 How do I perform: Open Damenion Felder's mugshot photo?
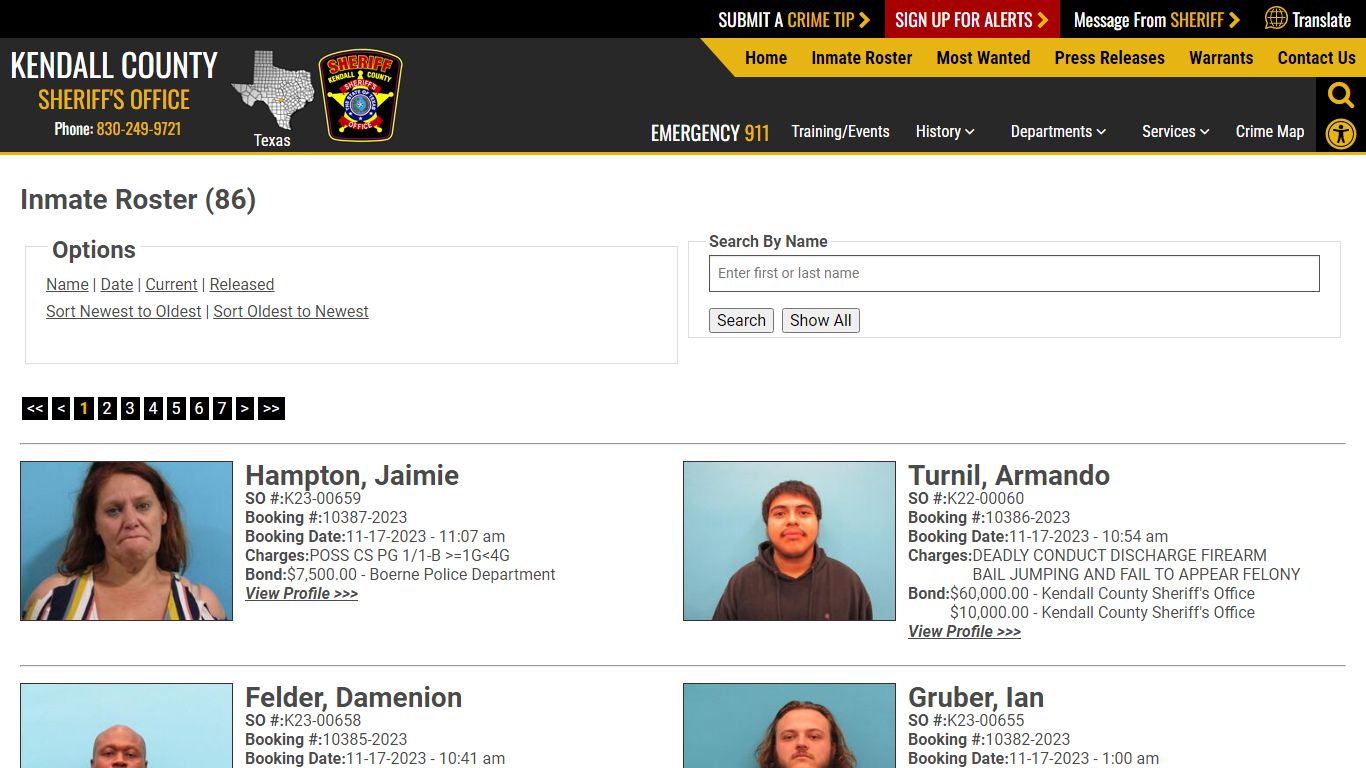point(126,726)
